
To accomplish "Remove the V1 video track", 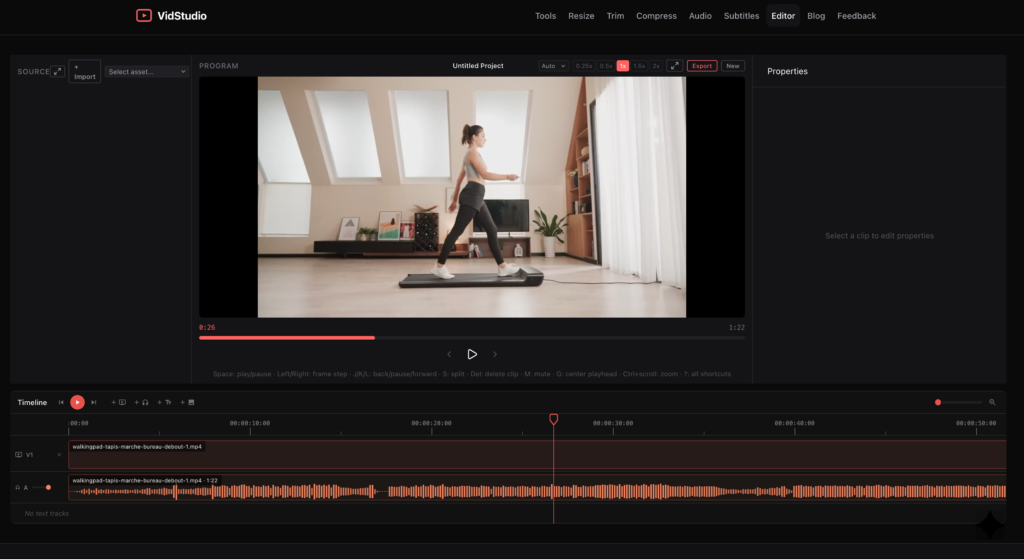I will (x=58, y=455).
